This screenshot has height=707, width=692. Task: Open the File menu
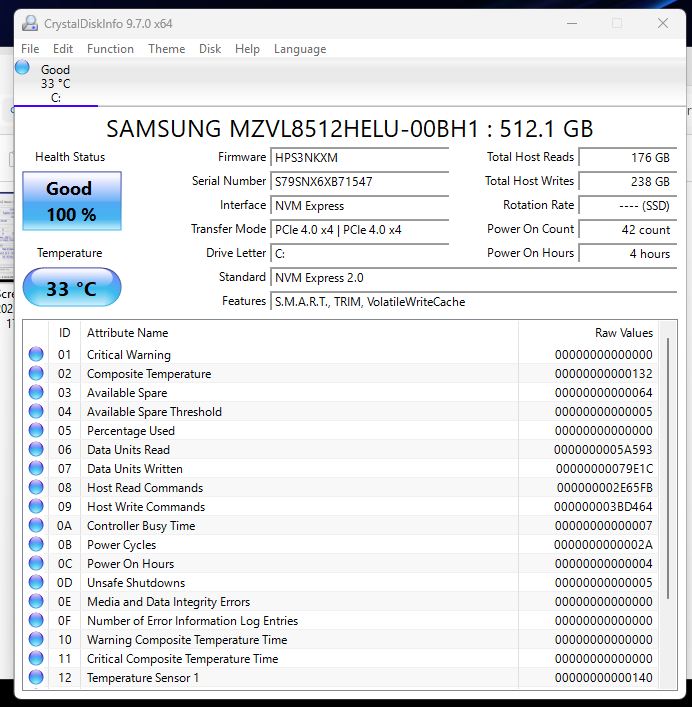(x=30, y=49)
